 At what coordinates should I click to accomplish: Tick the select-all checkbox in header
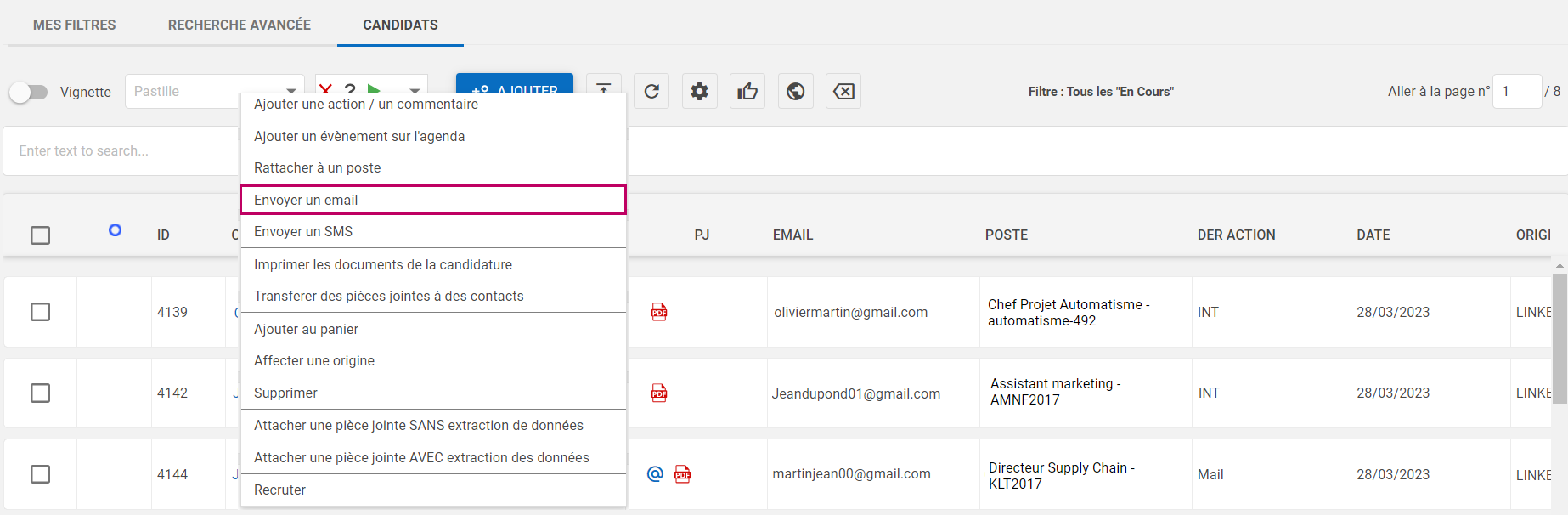40,235
